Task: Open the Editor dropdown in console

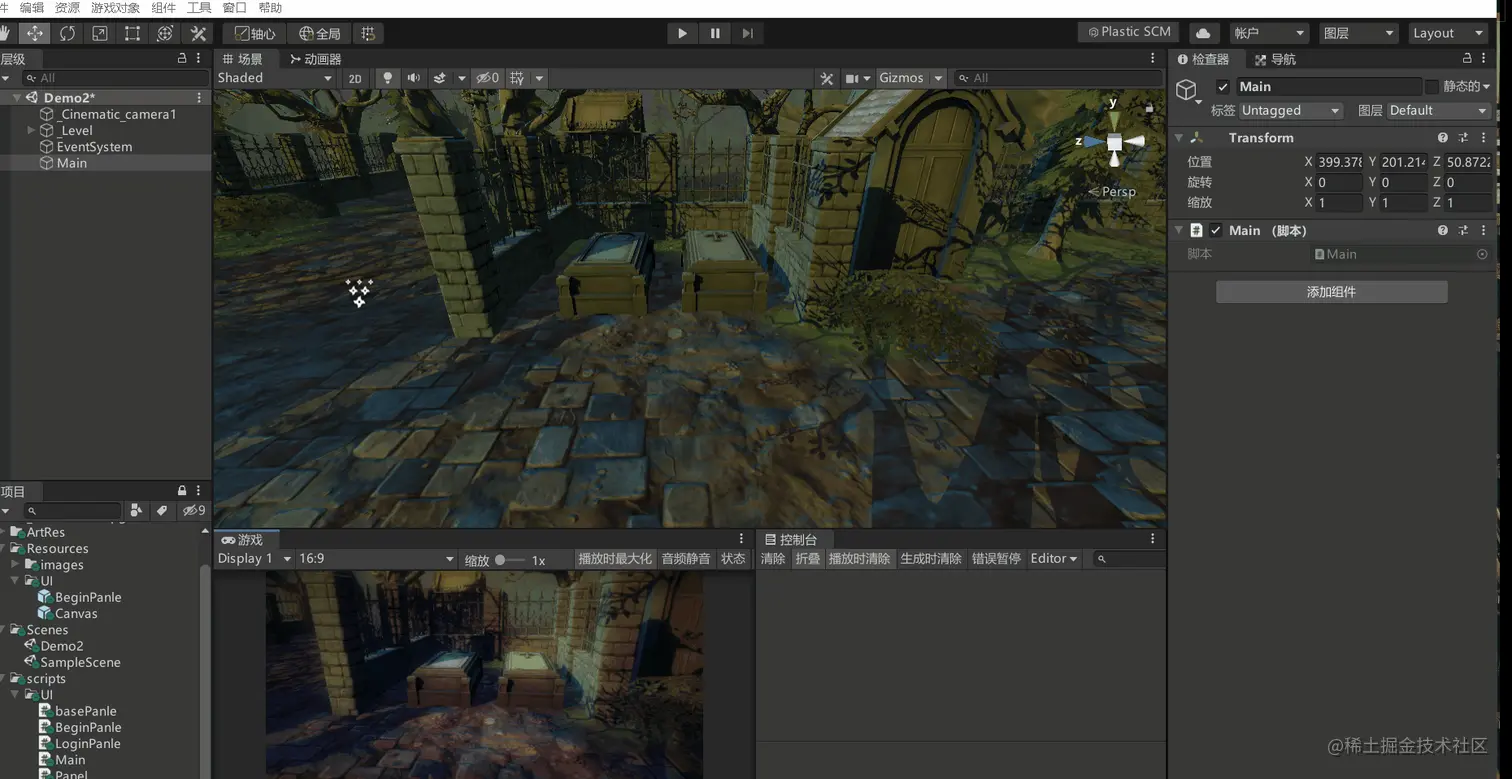Action: coord(1054,559)
